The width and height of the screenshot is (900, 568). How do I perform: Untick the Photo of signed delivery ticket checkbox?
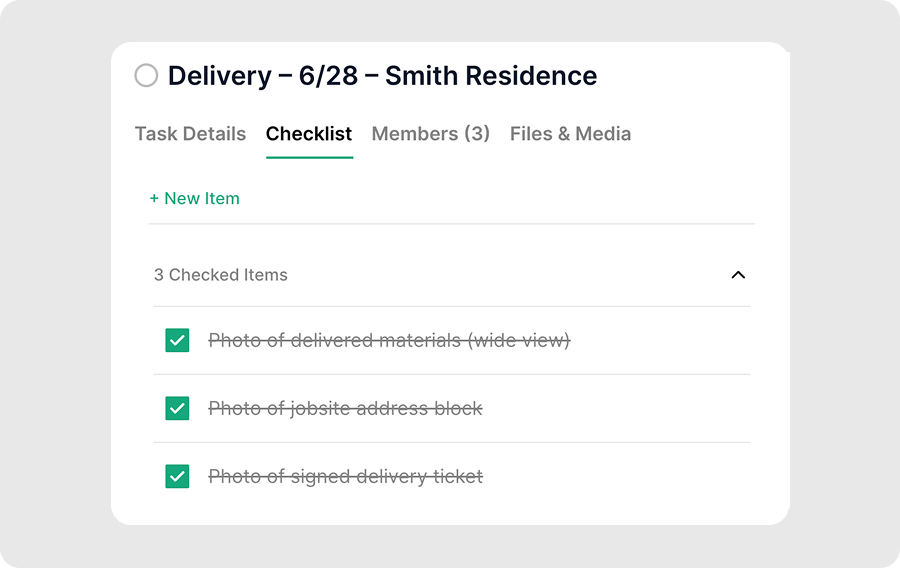pyautogui.click(x=177, y=477)
